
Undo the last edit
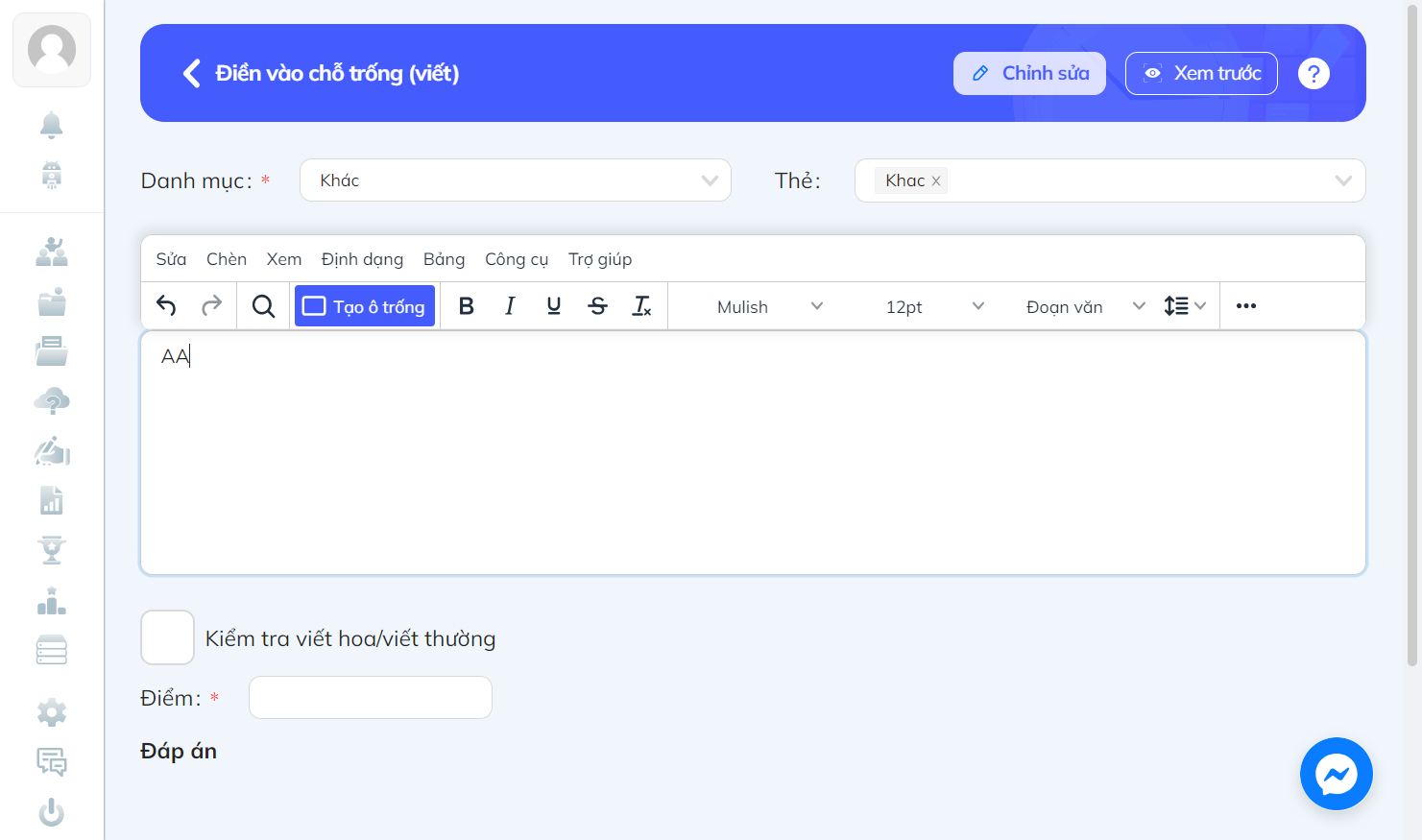[166, 306]
